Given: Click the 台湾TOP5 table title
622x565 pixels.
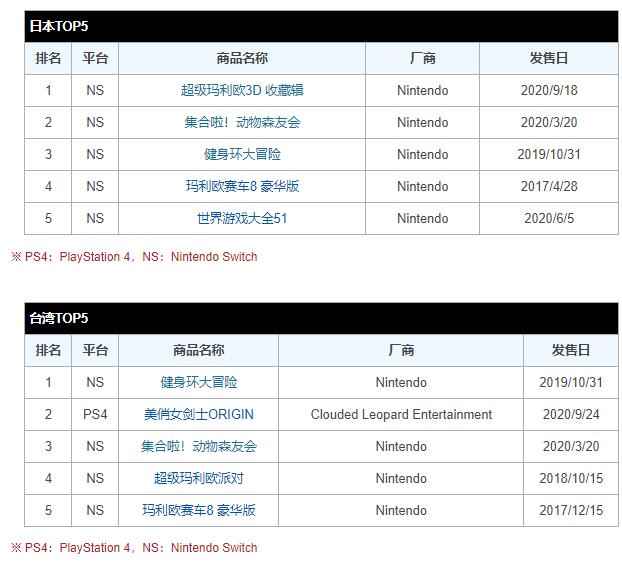Looking at the screenshot, I should pos(59,318).
